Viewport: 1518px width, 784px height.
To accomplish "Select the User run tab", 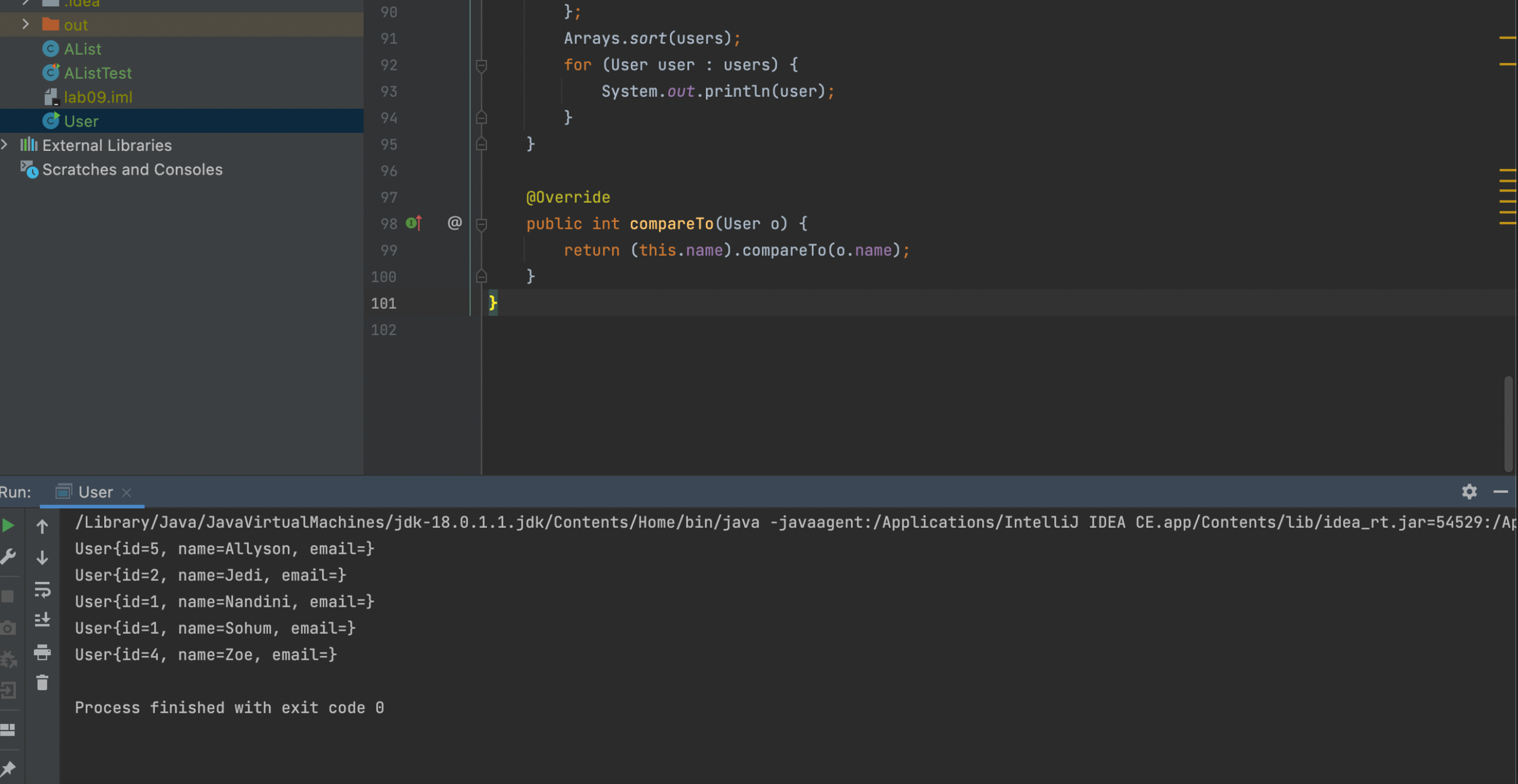I will point(95,492).
